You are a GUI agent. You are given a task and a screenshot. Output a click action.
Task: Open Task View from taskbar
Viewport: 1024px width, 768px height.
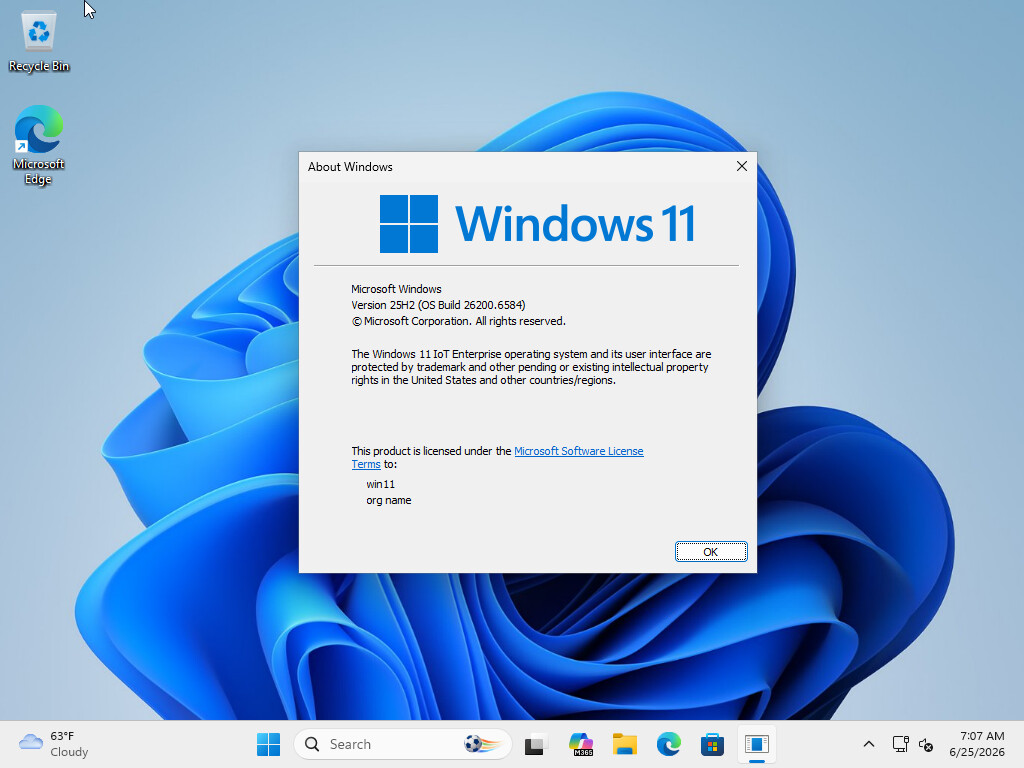pos(536,744)
